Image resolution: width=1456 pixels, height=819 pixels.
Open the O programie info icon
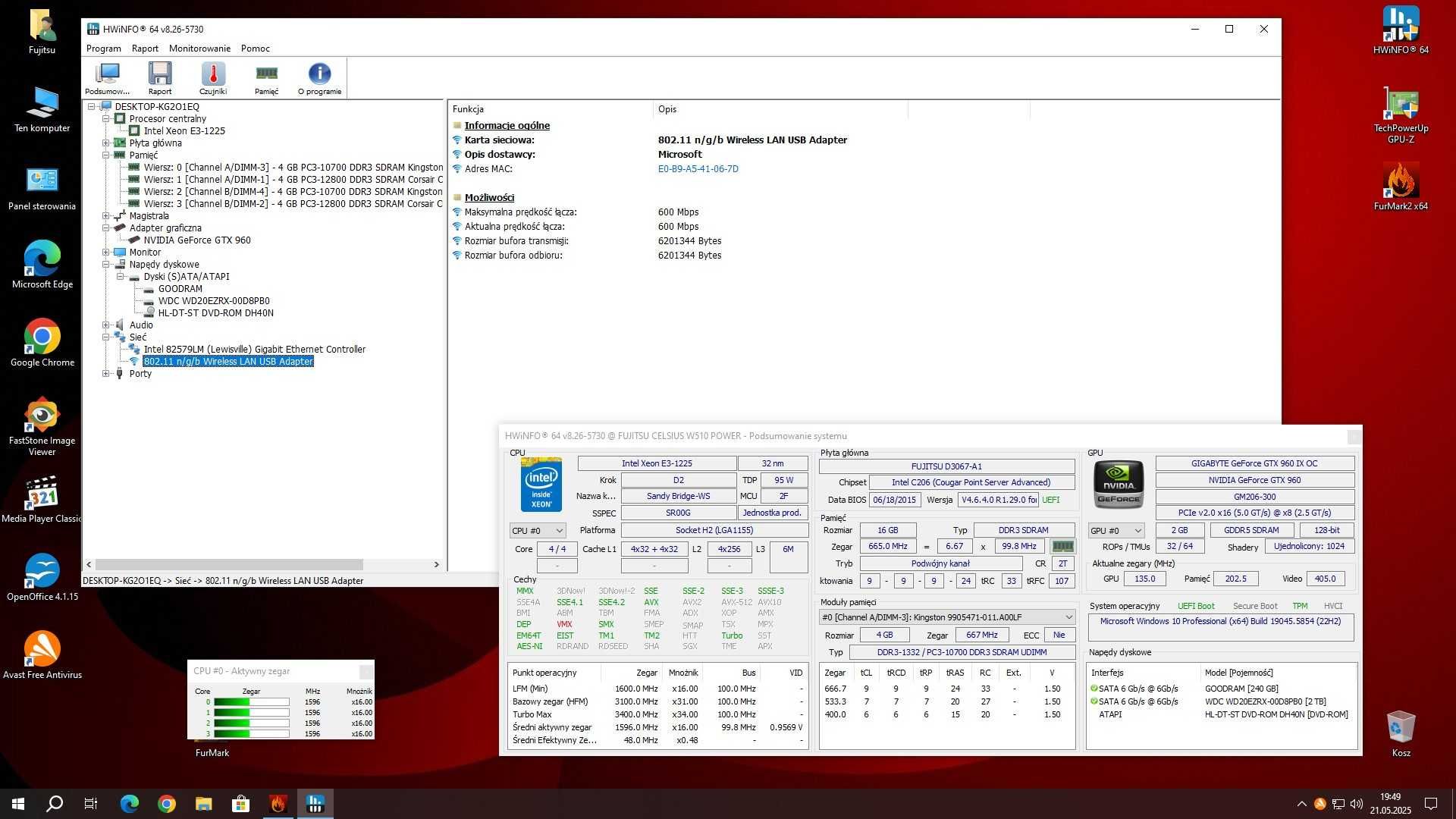[x=319, y=78]
